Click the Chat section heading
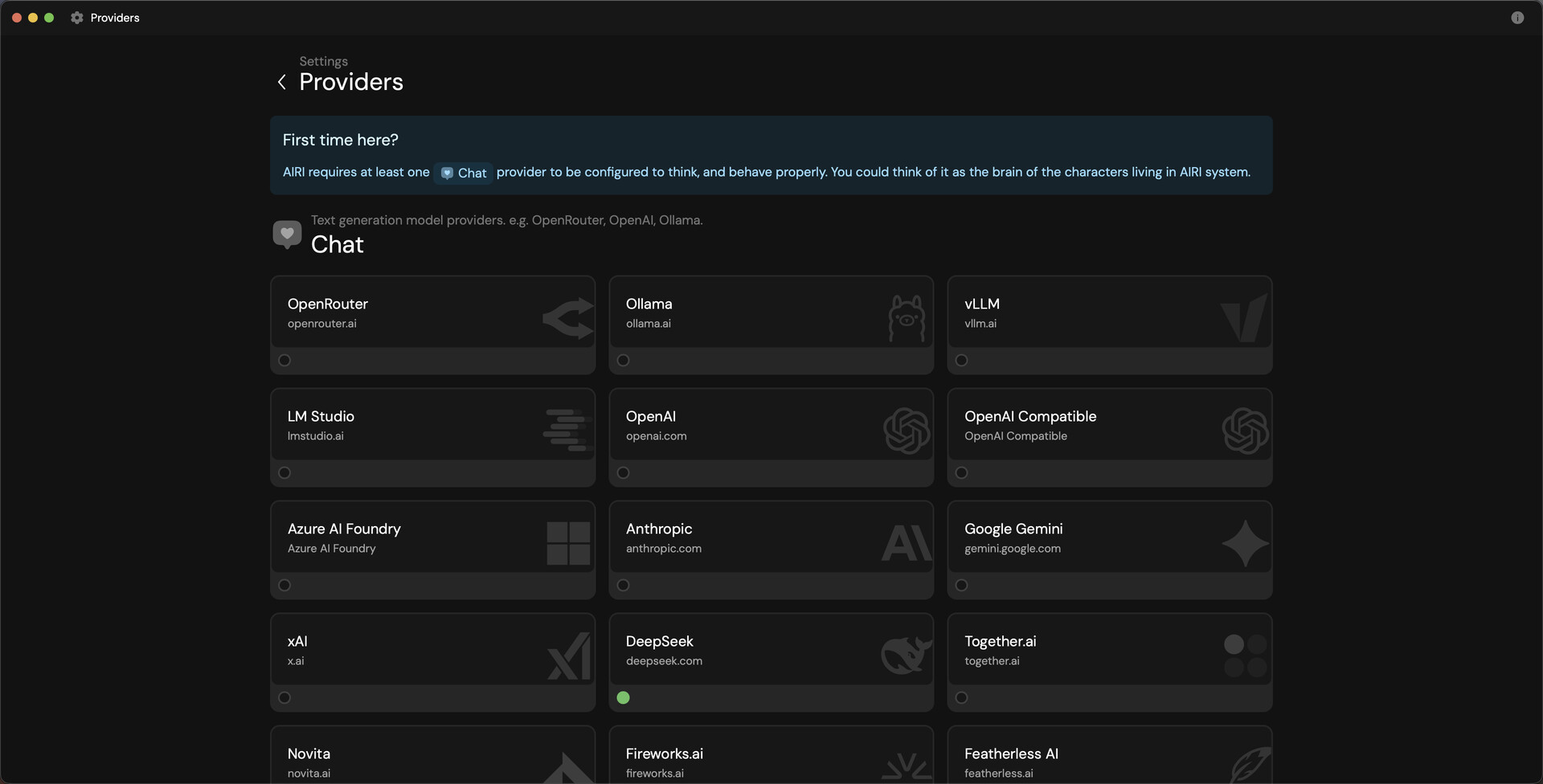 point(338,244)
